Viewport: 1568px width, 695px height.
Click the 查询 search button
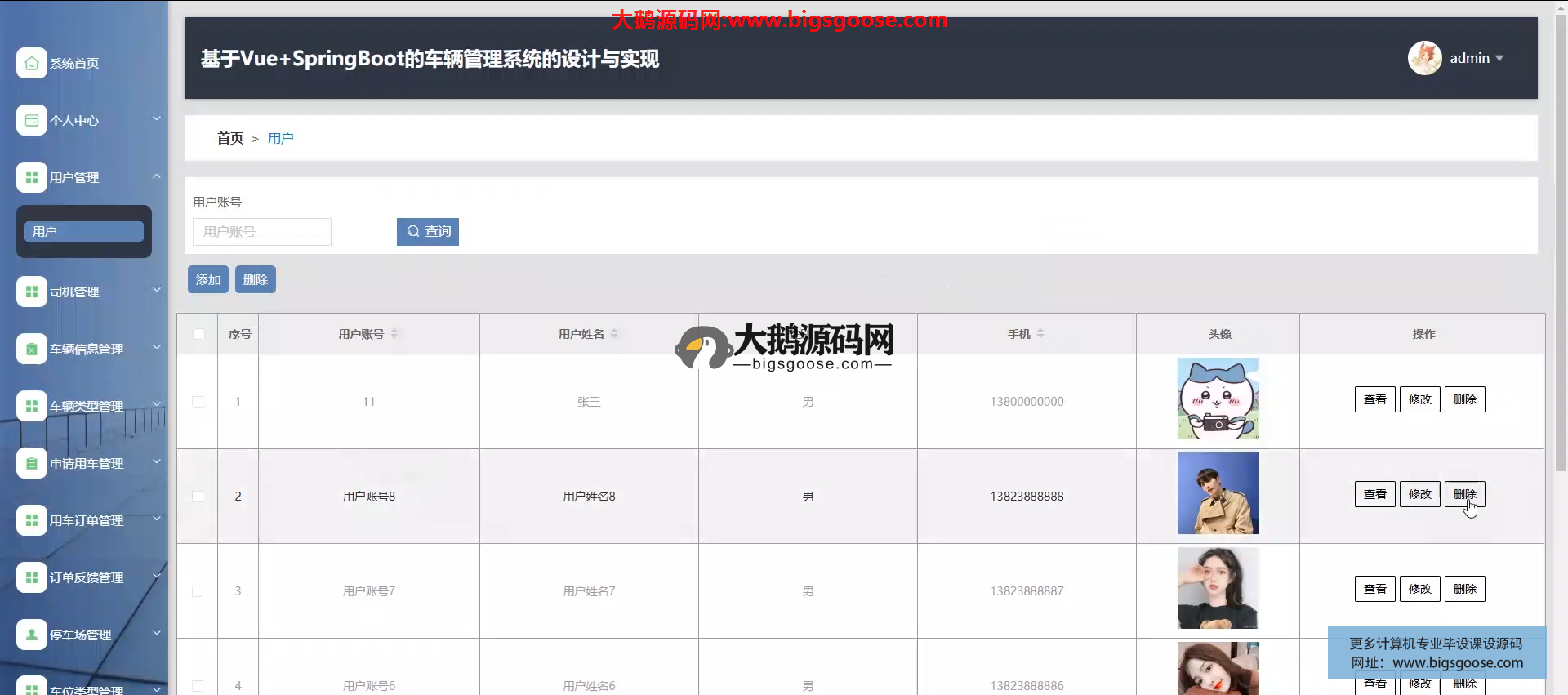428,232
